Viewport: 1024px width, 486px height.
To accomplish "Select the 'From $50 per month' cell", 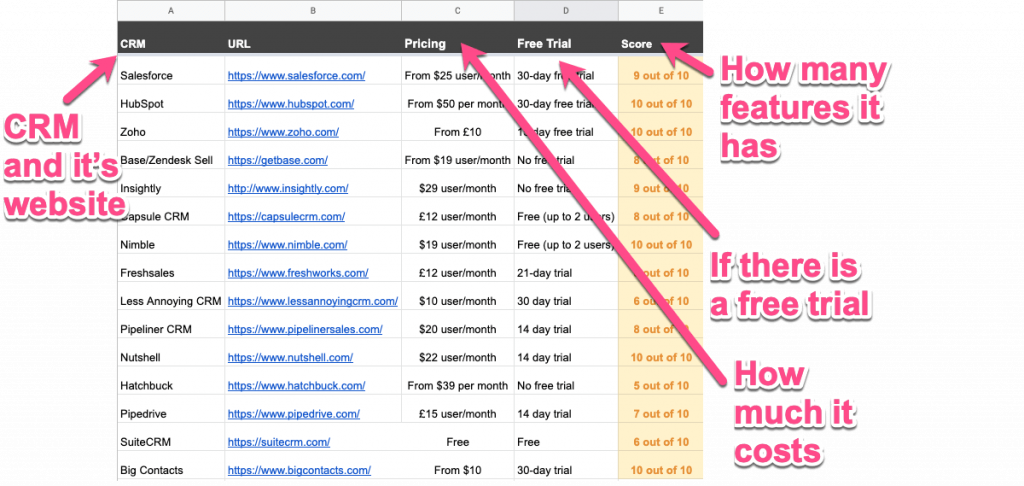I will [458, 99].
